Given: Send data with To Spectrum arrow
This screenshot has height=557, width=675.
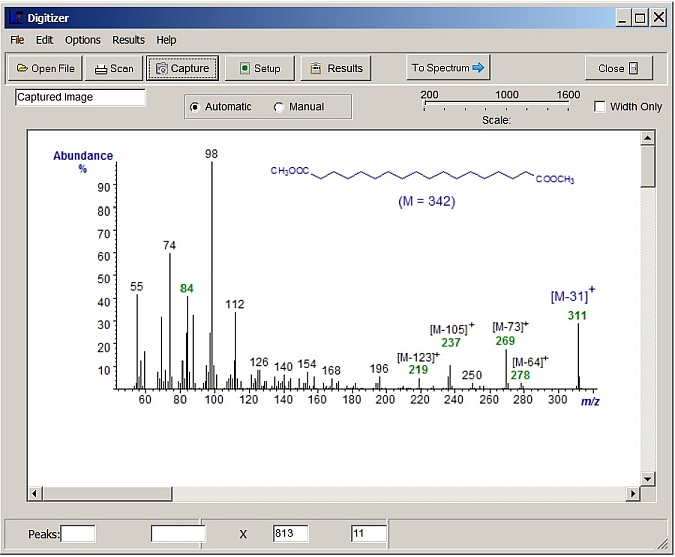Looking at the screenshot, I should [x=448, y=68].
